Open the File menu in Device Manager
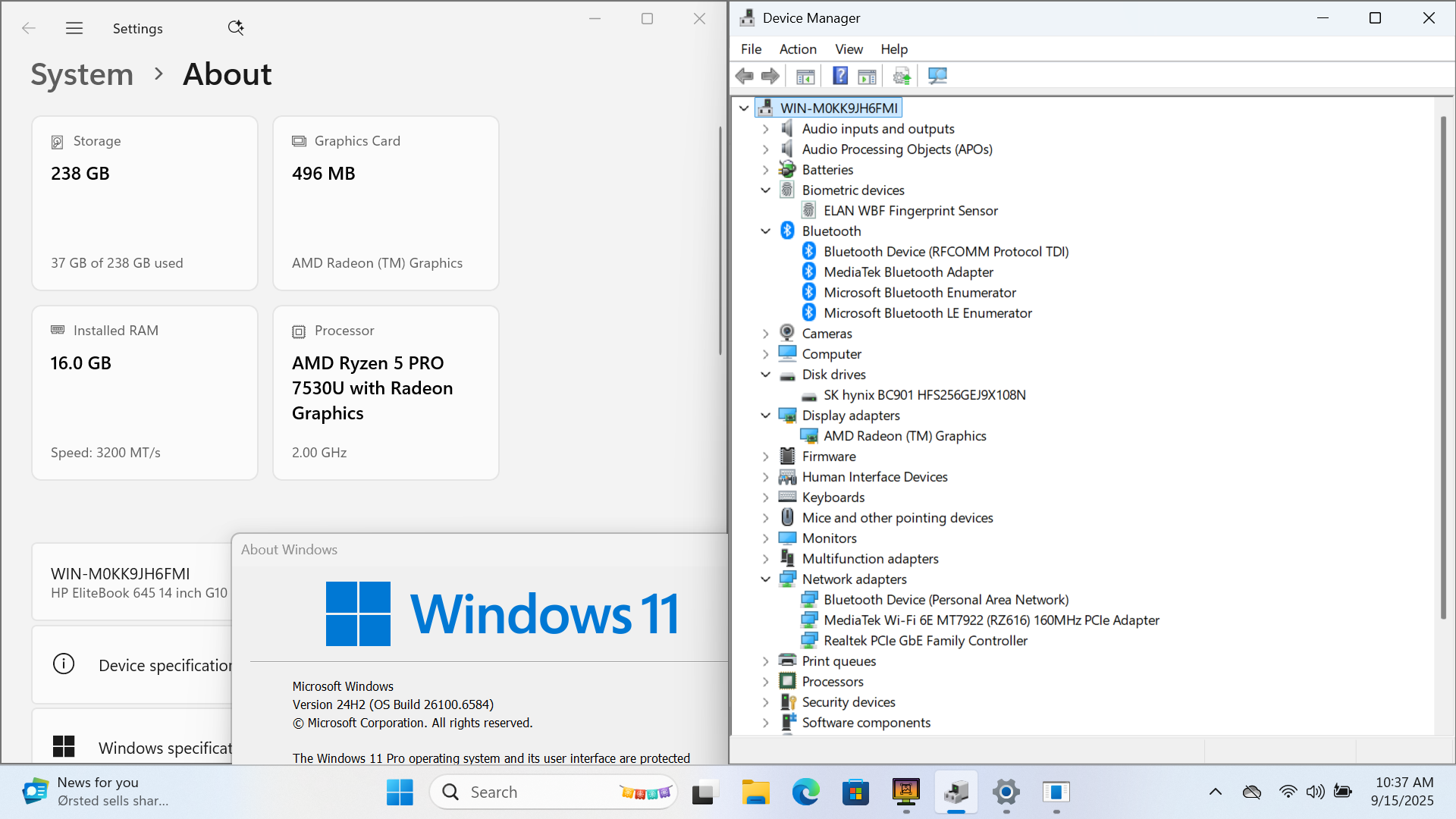 (x=751, y=49)
